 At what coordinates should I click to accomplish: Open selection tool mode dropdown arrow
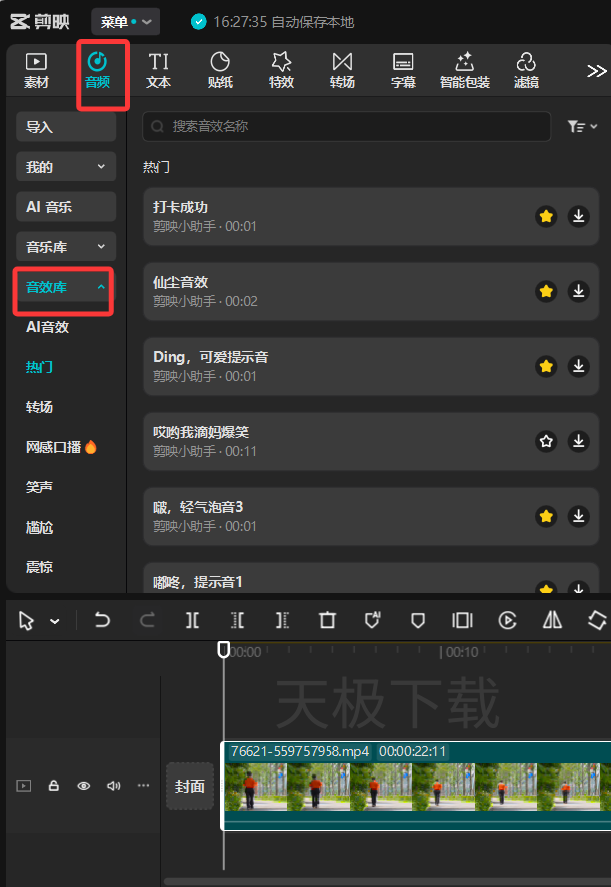click(54, 621)
